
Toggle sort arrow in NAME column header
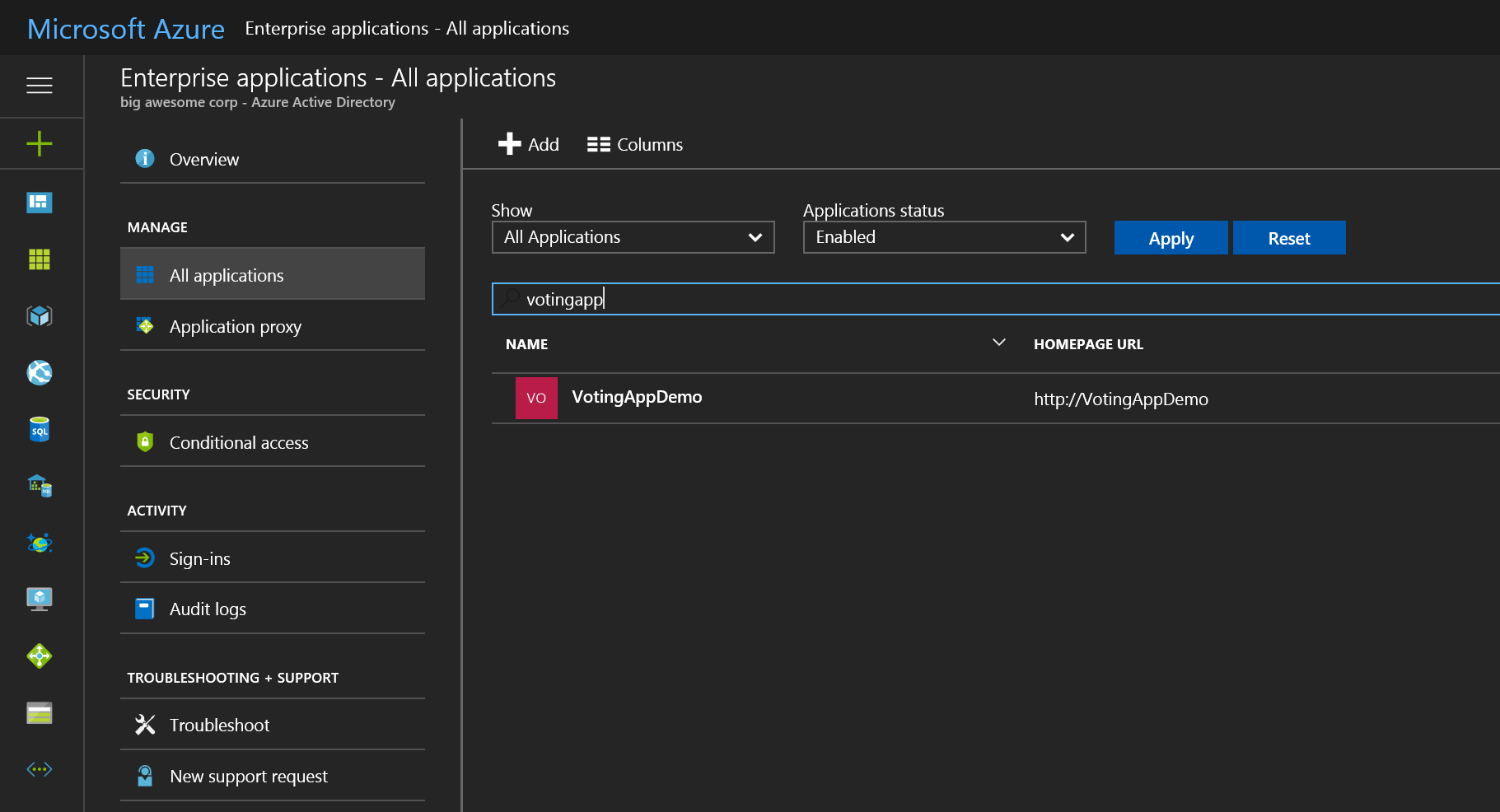tap(999, 343)
